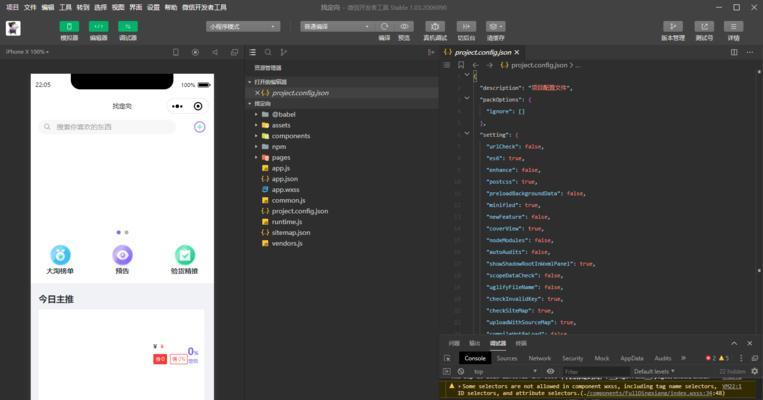Toggle the Editor (编辑器) panel button
The width and height of the screenshot is (763, 400).
pyautogui.click(x=98, y=26)
